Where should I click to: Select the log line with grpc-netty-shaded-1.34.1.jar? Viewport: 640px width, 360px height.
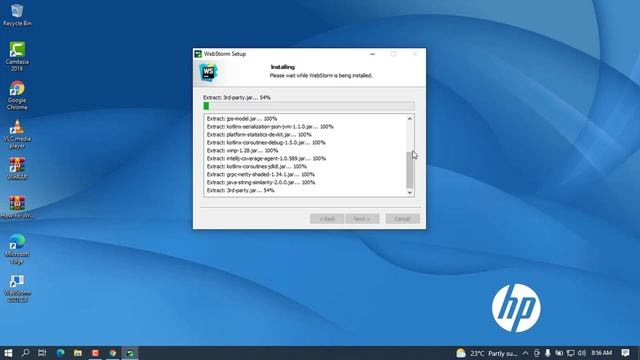click(x=260, y=174)
